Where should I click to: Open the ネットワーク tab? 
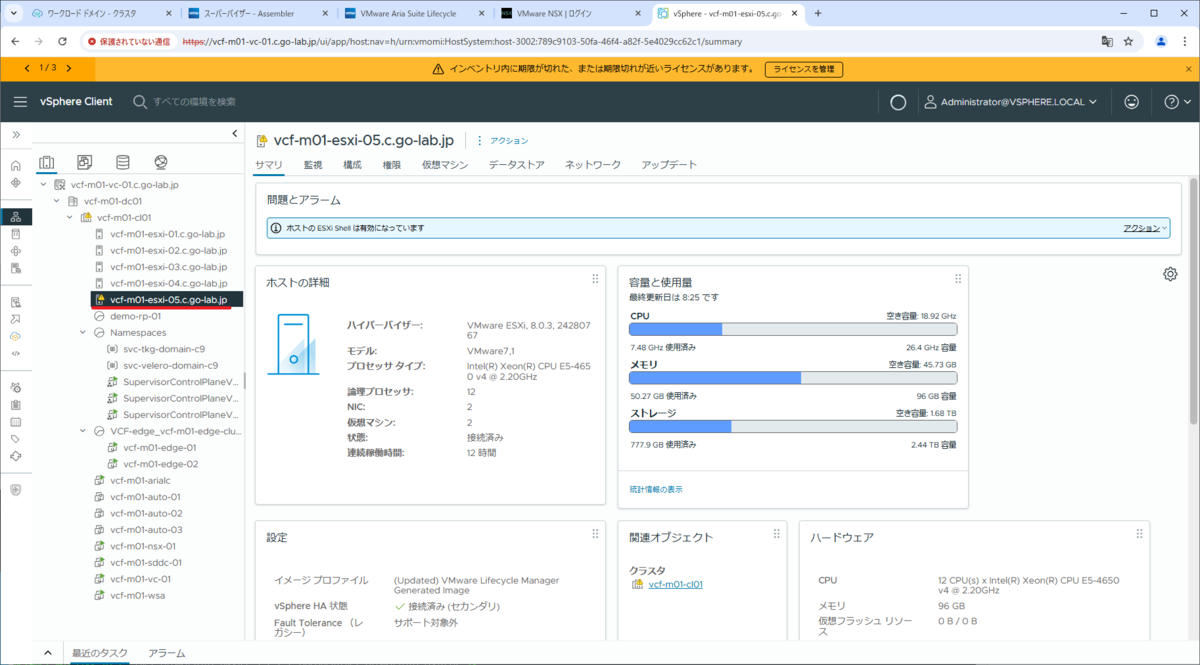pos(592,165)
